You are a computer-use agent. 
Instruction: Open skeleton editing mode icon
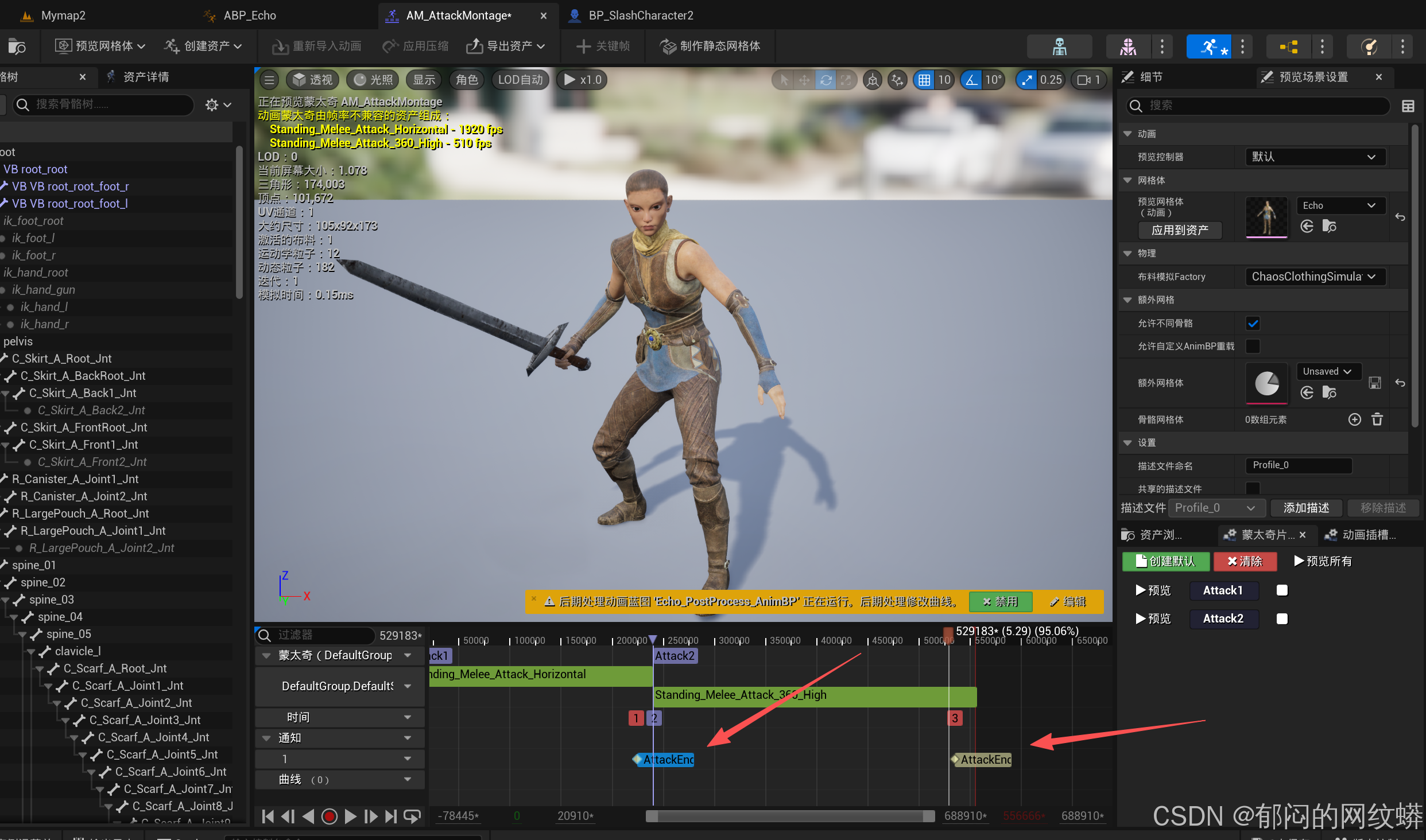(x=1059, y=46)
